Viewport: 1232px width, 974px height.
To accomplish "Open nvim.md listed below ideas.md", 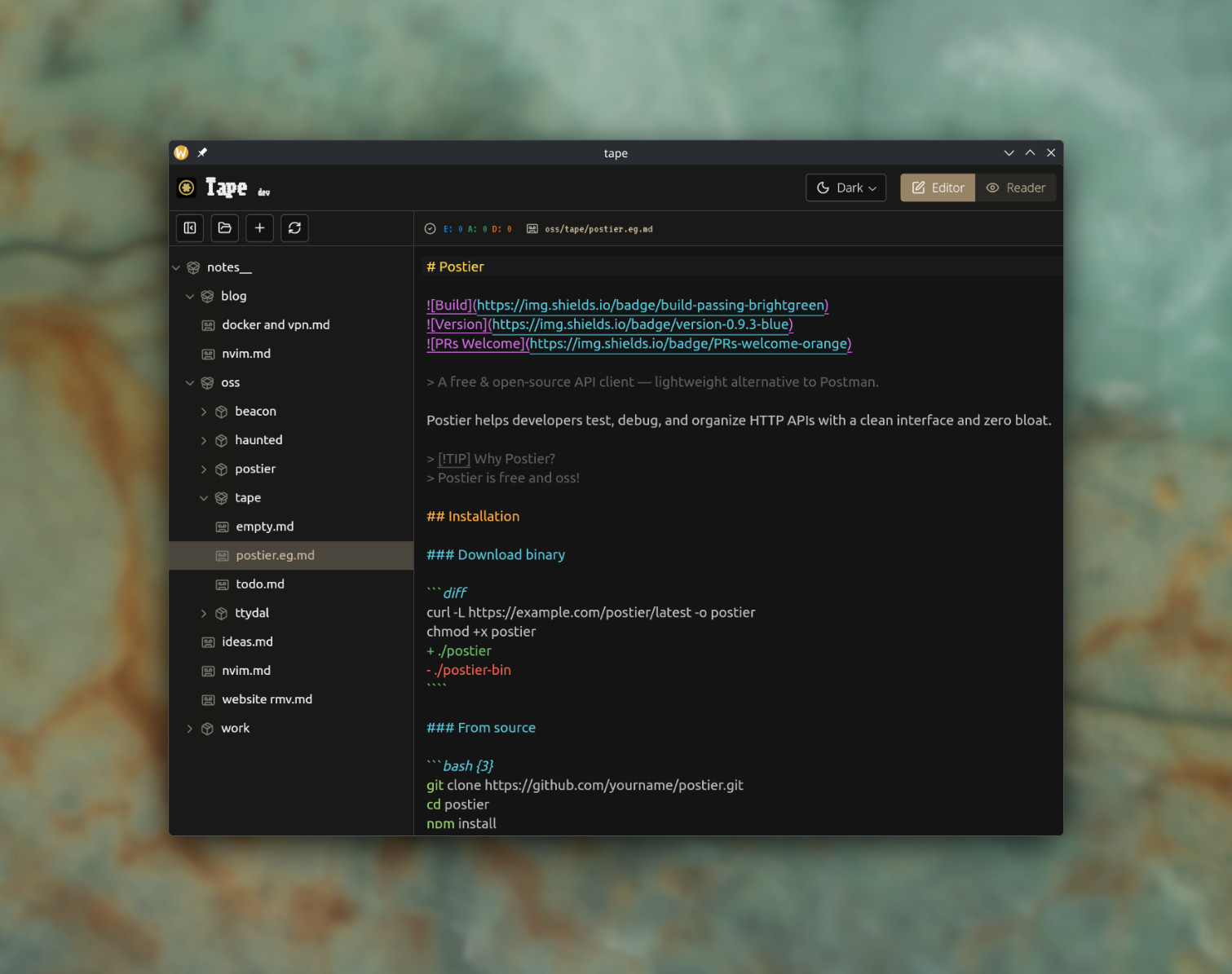I will 246,671.
